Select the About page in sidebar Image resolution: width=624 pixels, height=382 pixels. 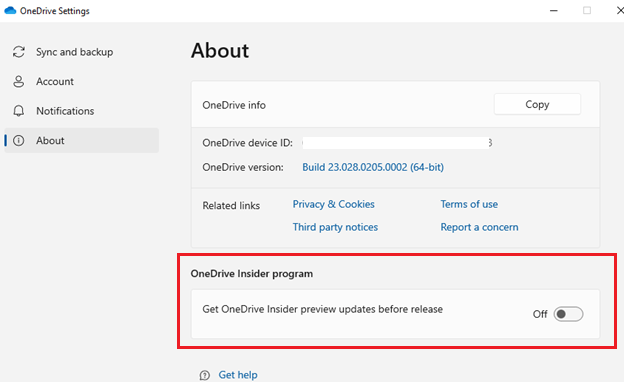pos(82,140)
